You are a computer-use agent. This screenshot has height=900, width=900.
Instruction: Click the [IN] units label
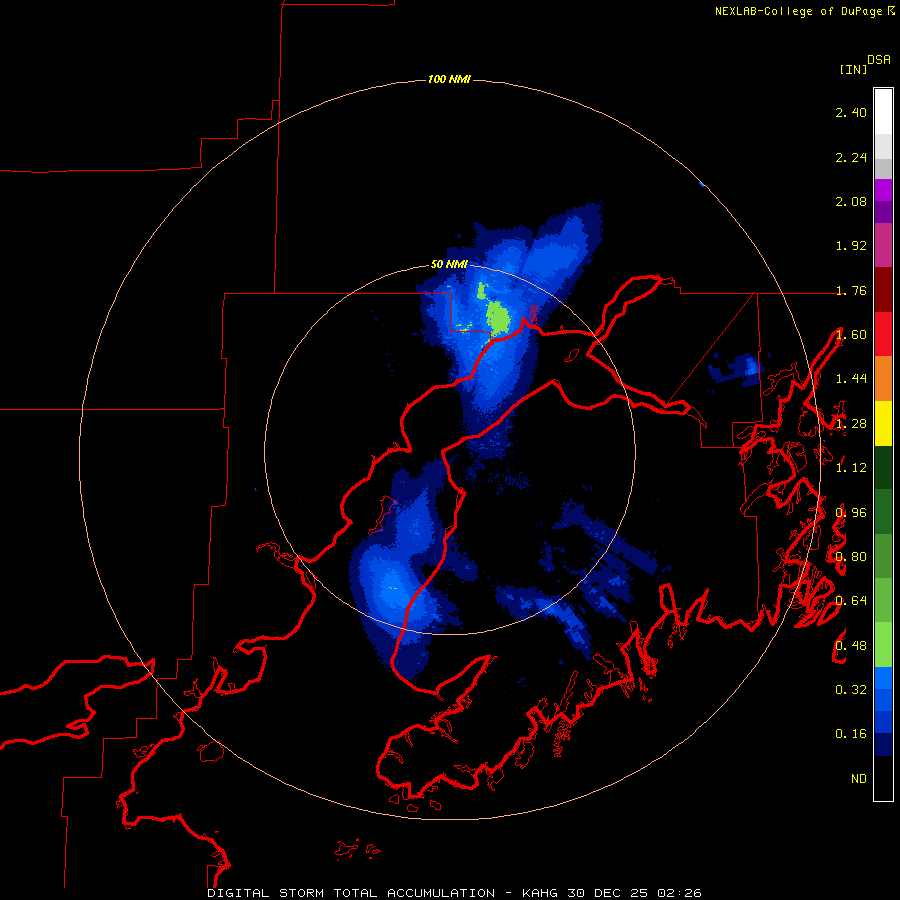[853, 69]
